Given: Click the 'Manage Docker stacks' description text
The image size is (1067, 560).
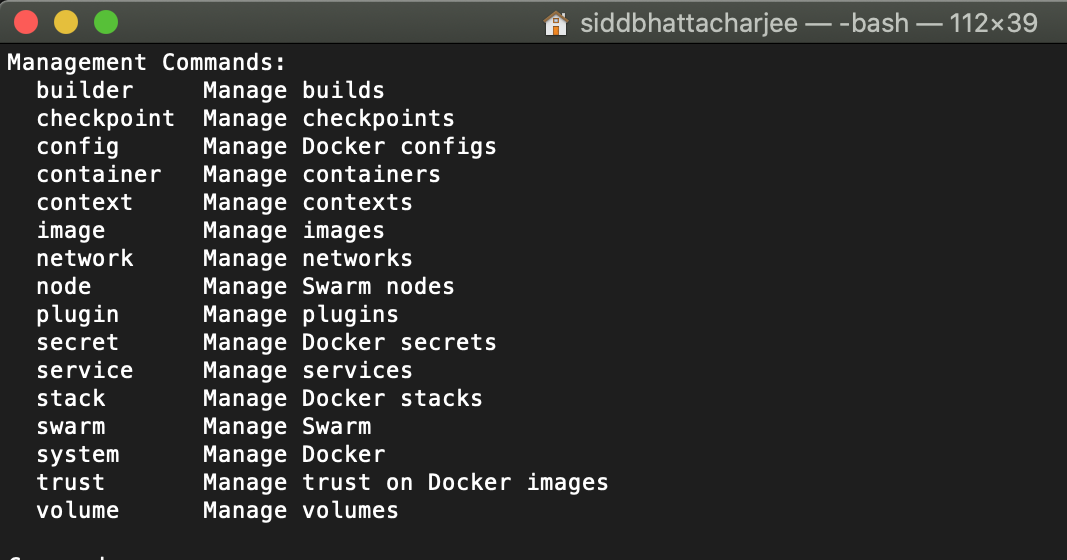Looking at the screenshot, I should 342,399.
